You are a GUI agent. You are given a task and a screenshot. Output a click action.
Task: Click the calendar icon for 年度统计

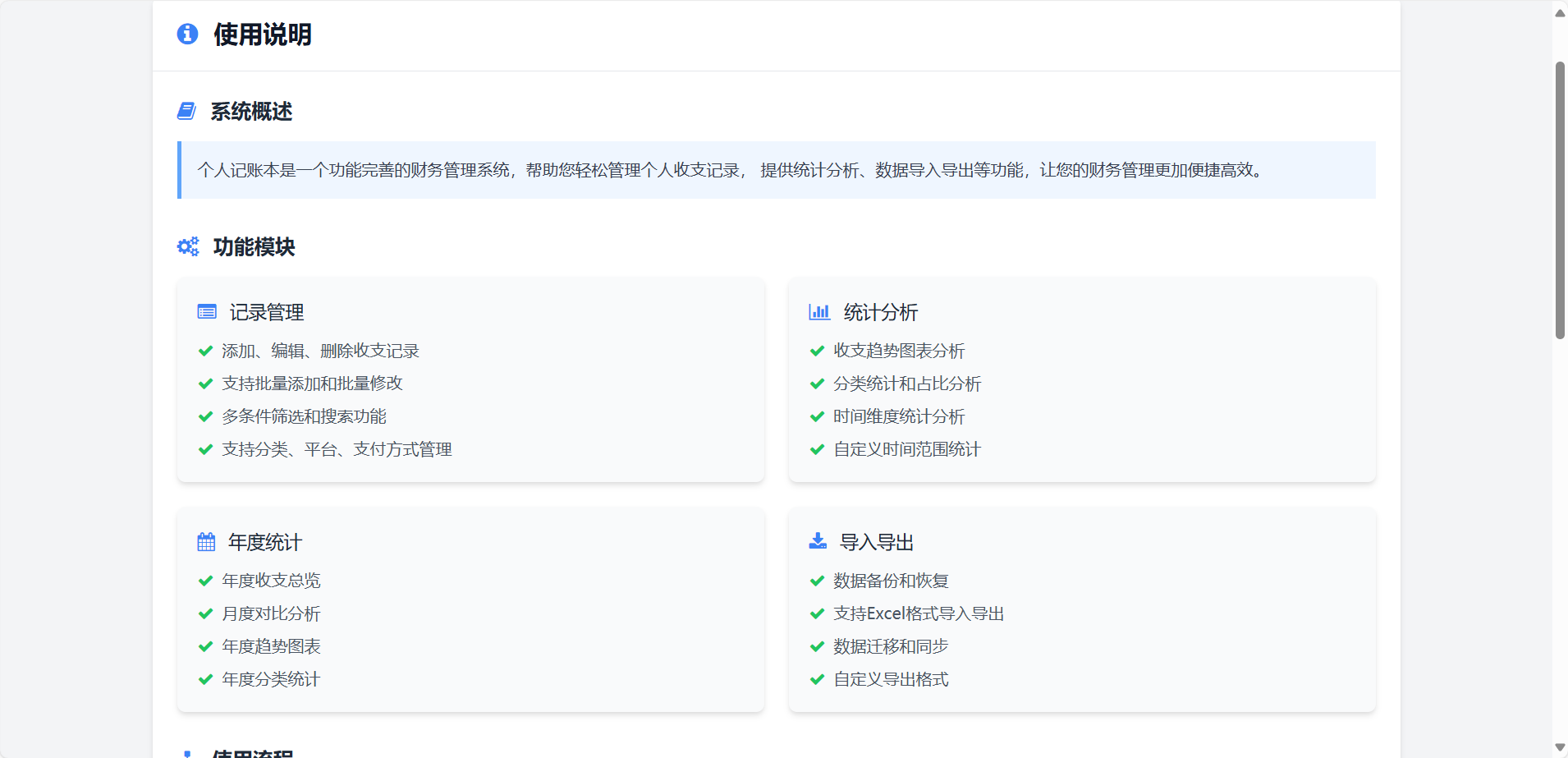(206, 542)
